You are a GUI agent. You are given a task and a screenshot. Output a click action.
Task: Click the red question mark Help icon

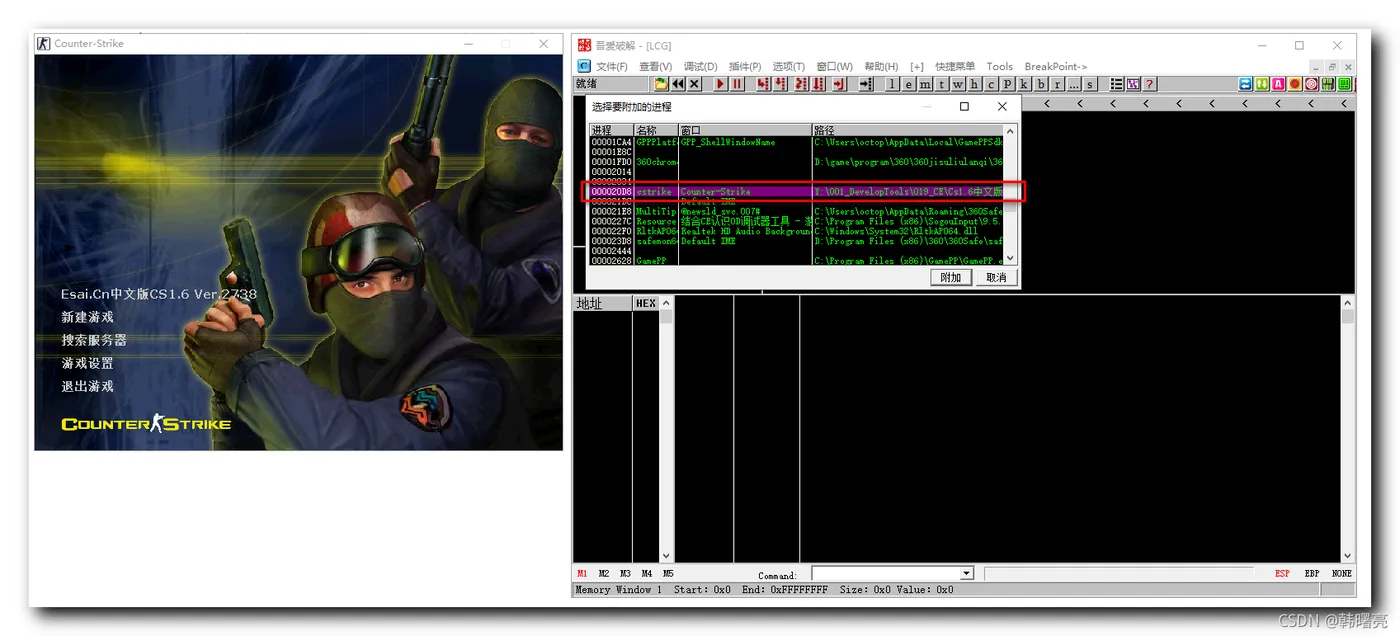click(x=1149, y=84)
